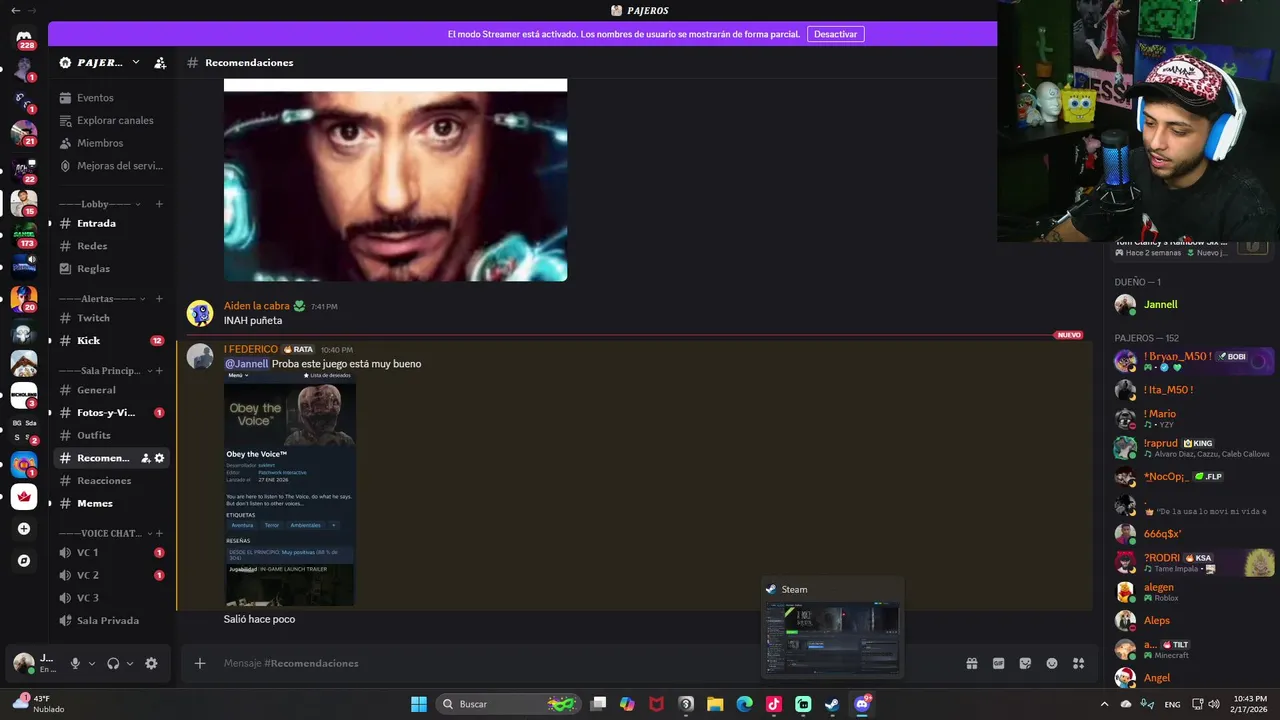Open the sticker picker
1280x720 pixels.
(x=1025, y=663)
